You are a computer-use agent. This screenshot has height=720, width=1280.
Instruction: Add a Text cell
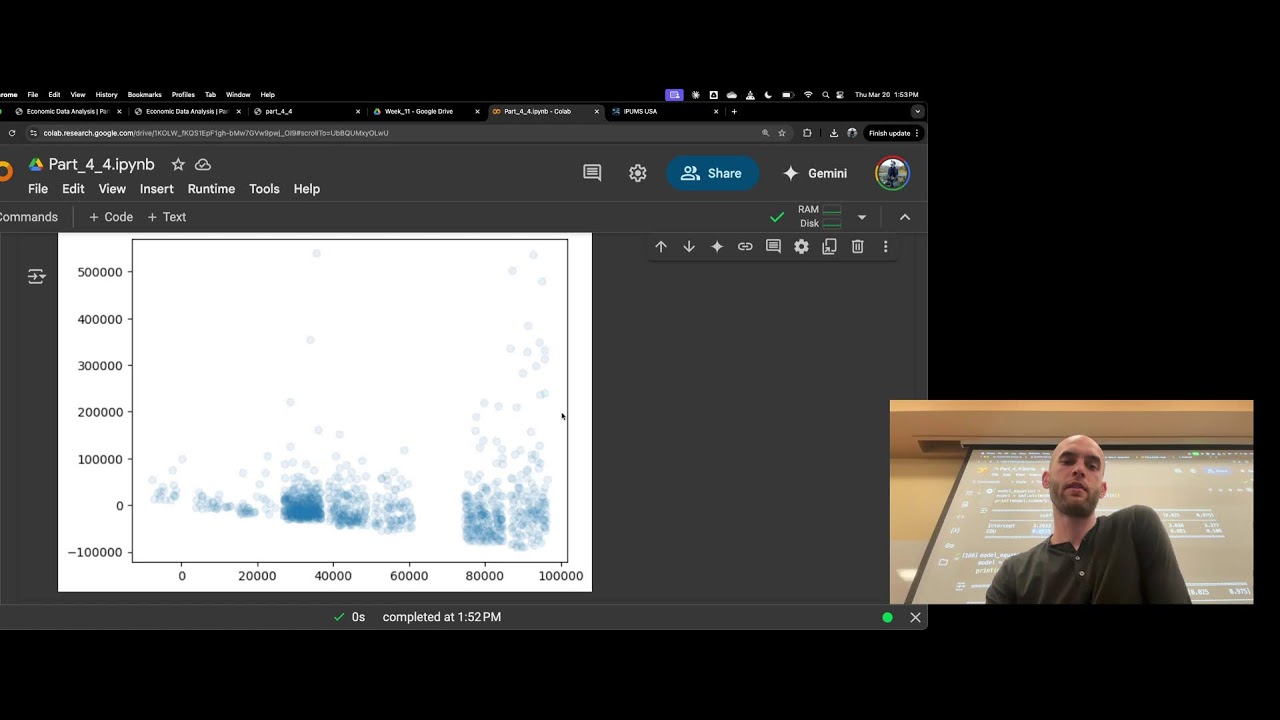167,217
